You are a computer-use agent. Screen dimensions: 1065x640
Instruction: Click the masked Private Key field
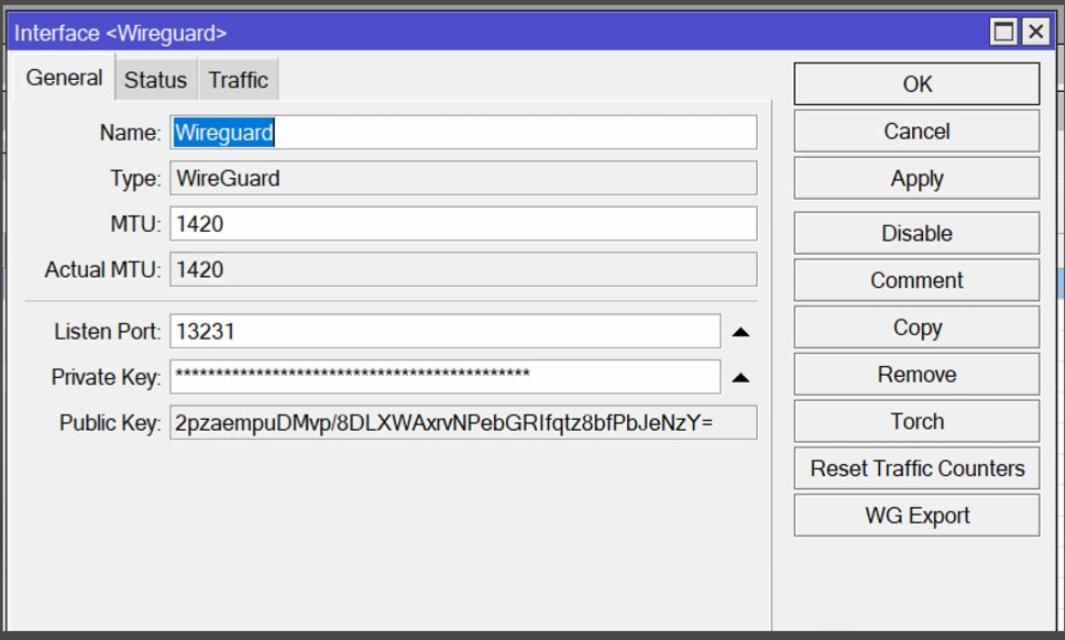pos(445,376)
